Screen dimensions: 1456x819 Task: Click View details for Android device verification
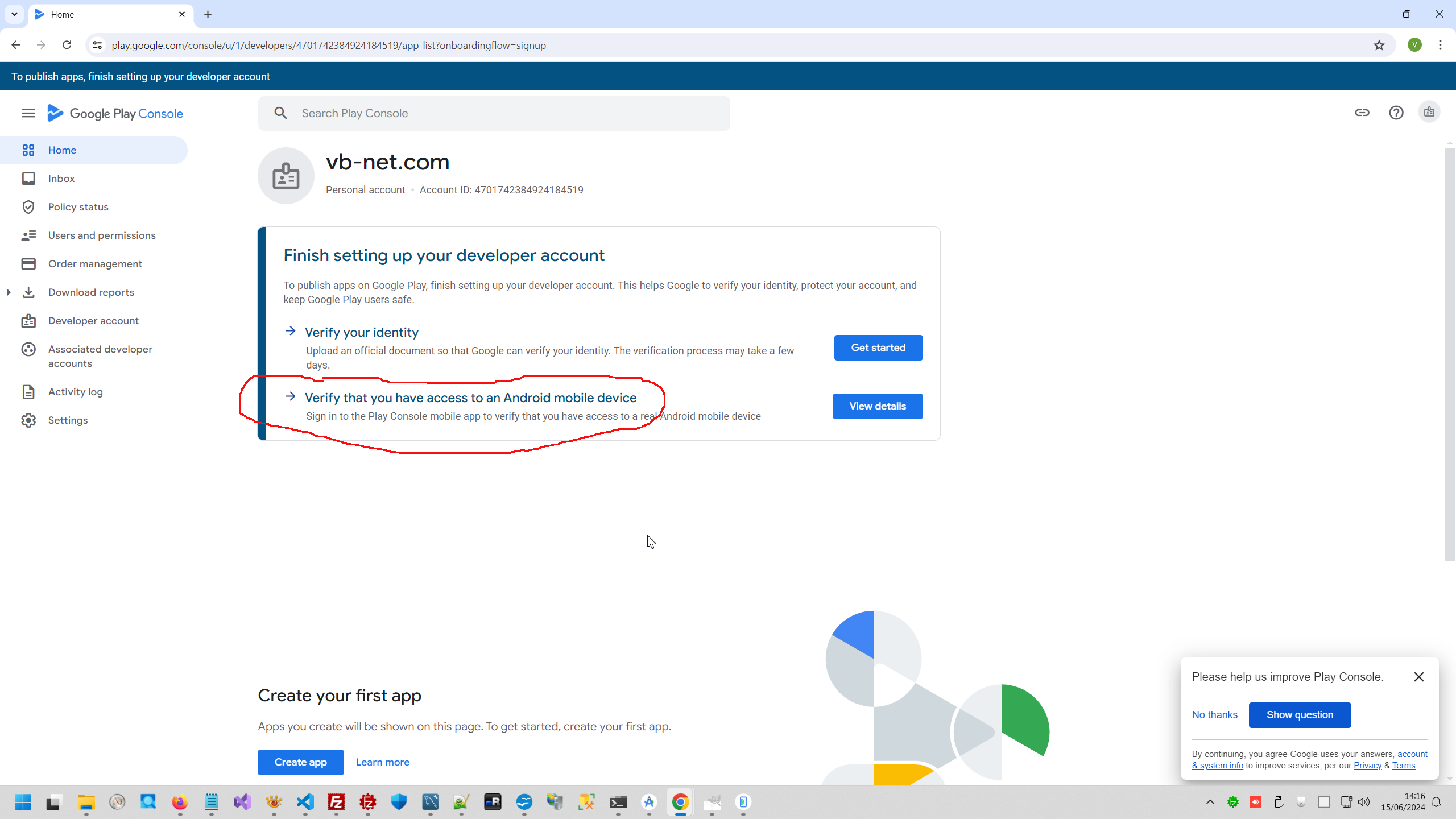tap(877, 406)
